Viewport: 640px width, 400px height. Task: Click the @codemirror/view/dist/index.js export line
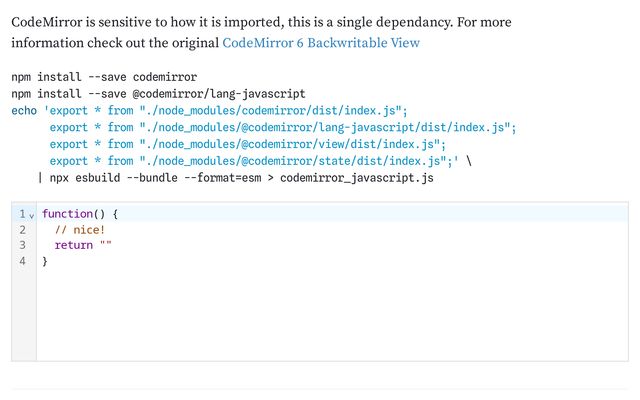point(248,144)
